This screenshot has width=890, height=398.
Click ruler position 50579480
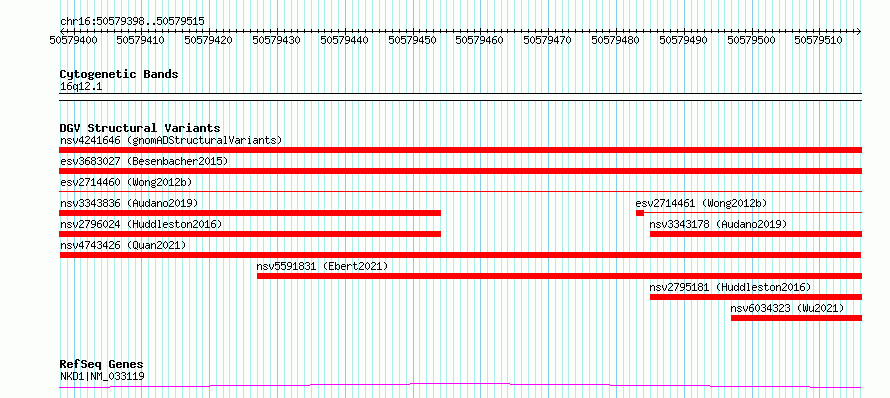[x=615, y=40]
